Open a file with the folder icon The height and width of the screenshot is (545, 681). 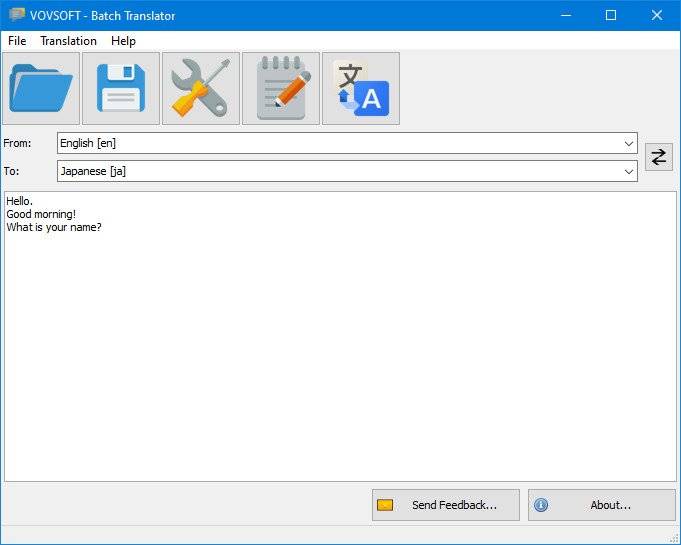[x=41, y=89]
